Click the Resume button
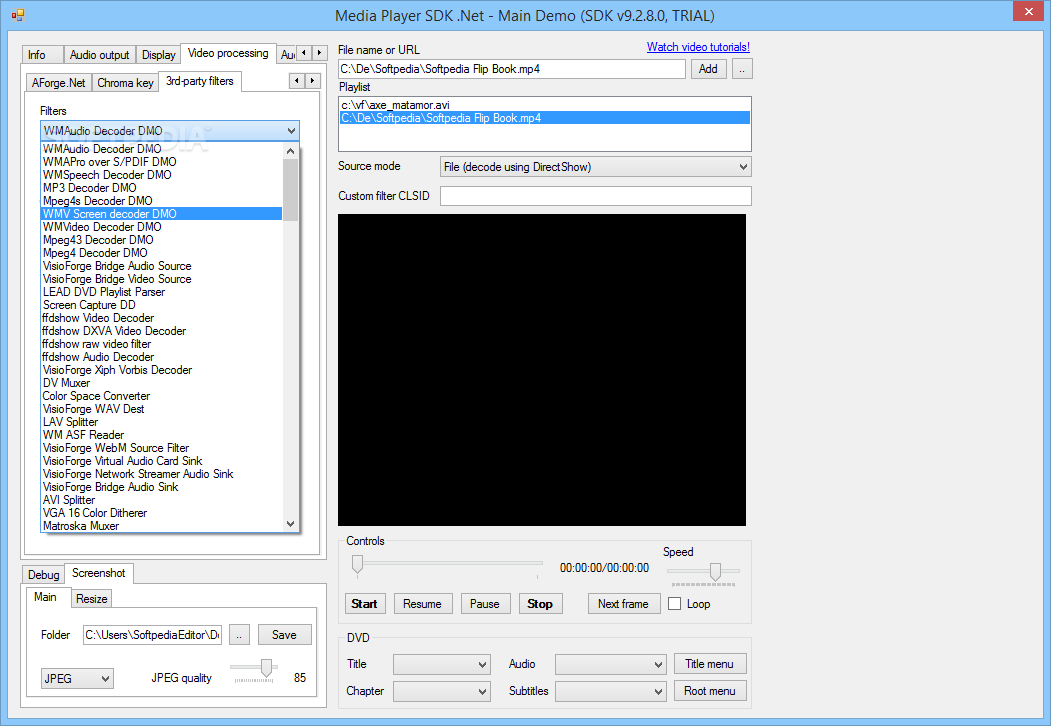This screenshot has height=726, width=1051. (423, 603)
